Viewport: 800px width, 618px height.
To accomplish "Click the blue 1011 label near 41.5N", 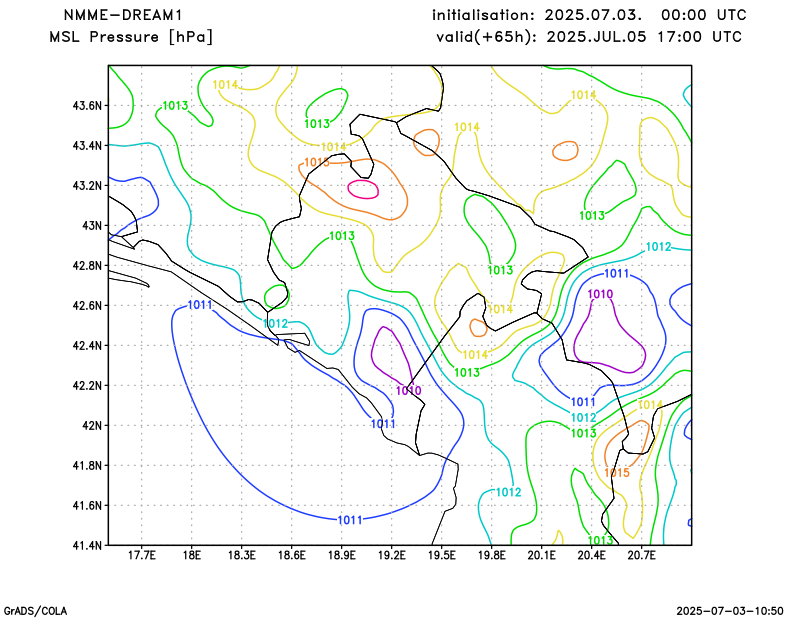I will coord(350,520).
